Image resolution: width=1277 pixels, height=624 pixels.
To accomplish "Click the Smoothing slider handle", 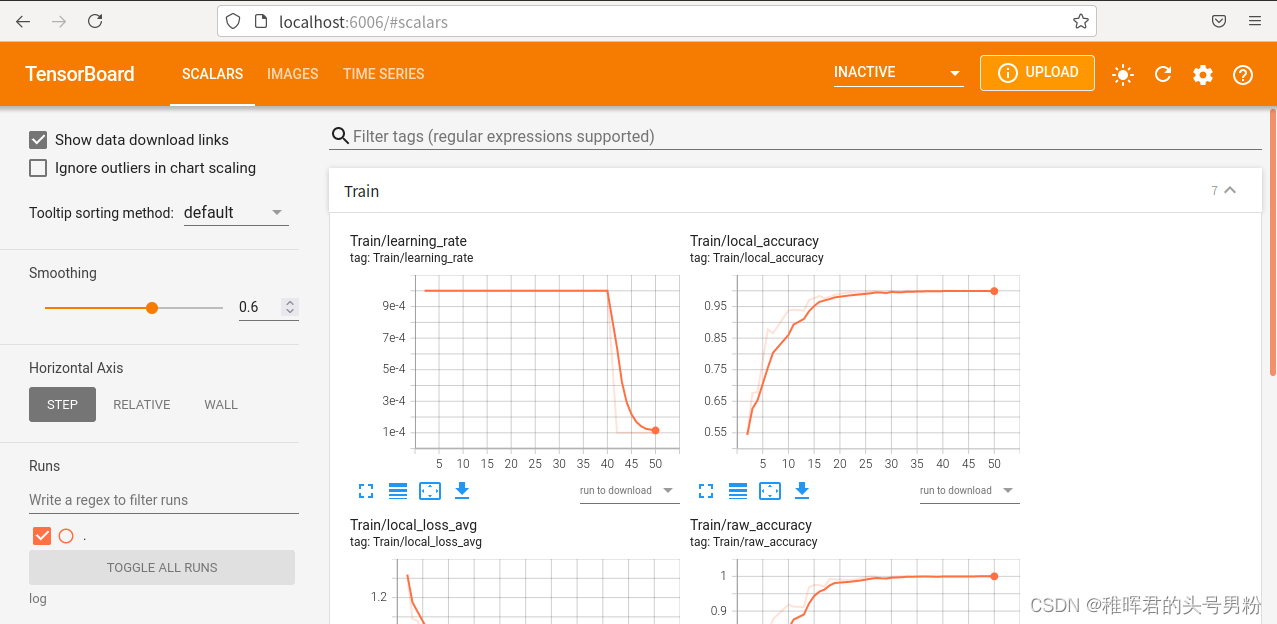I will [x=152, y=308].
